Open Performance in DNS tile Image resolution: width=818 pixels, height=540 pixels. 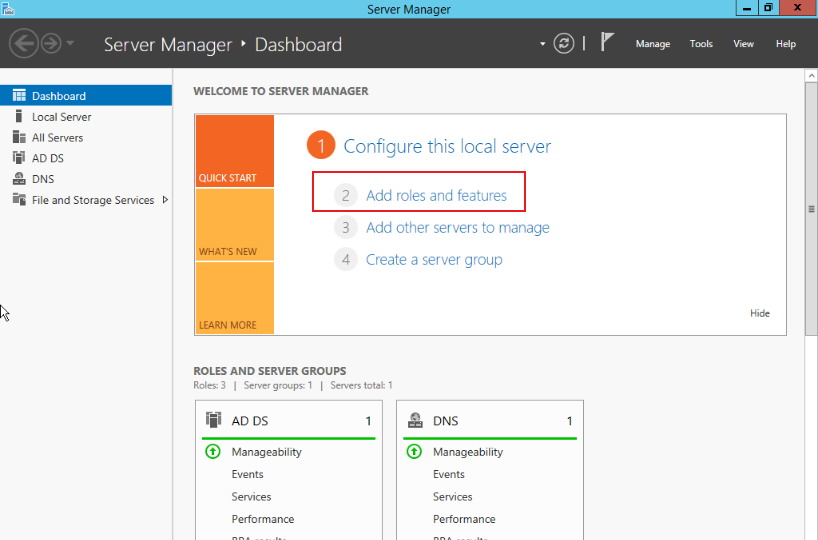[x=464, y=519]
